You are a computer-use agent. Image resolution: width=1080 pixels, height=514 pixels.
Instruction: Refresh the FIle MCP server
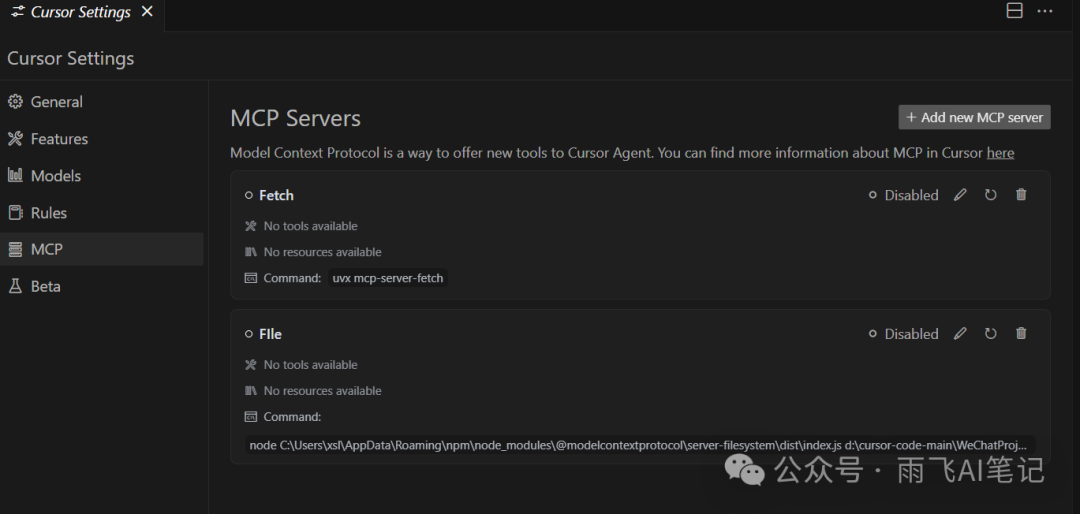(990, 333)
